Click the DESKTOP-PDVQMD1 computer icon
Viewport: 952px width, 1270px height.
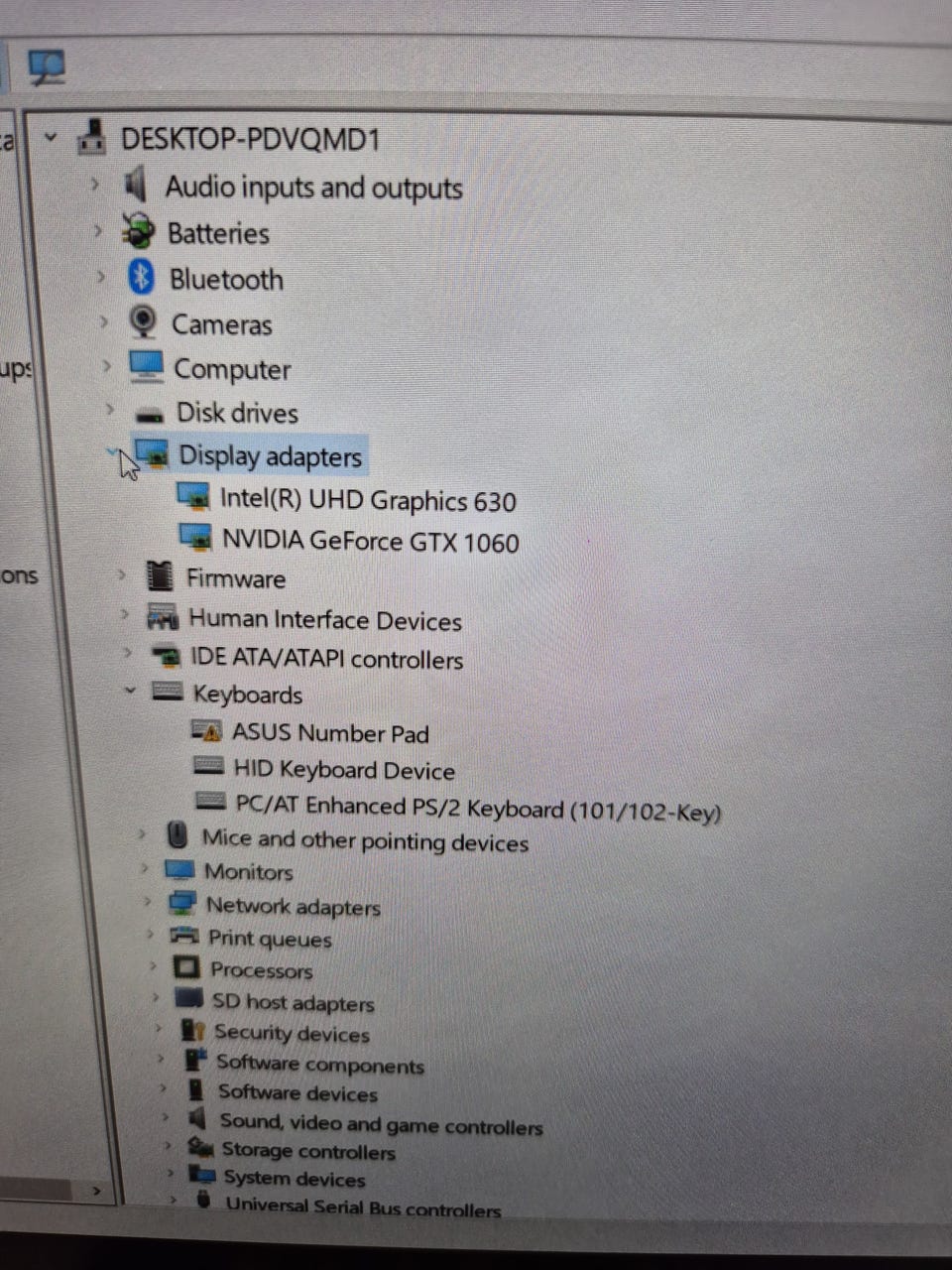[92, 136]
